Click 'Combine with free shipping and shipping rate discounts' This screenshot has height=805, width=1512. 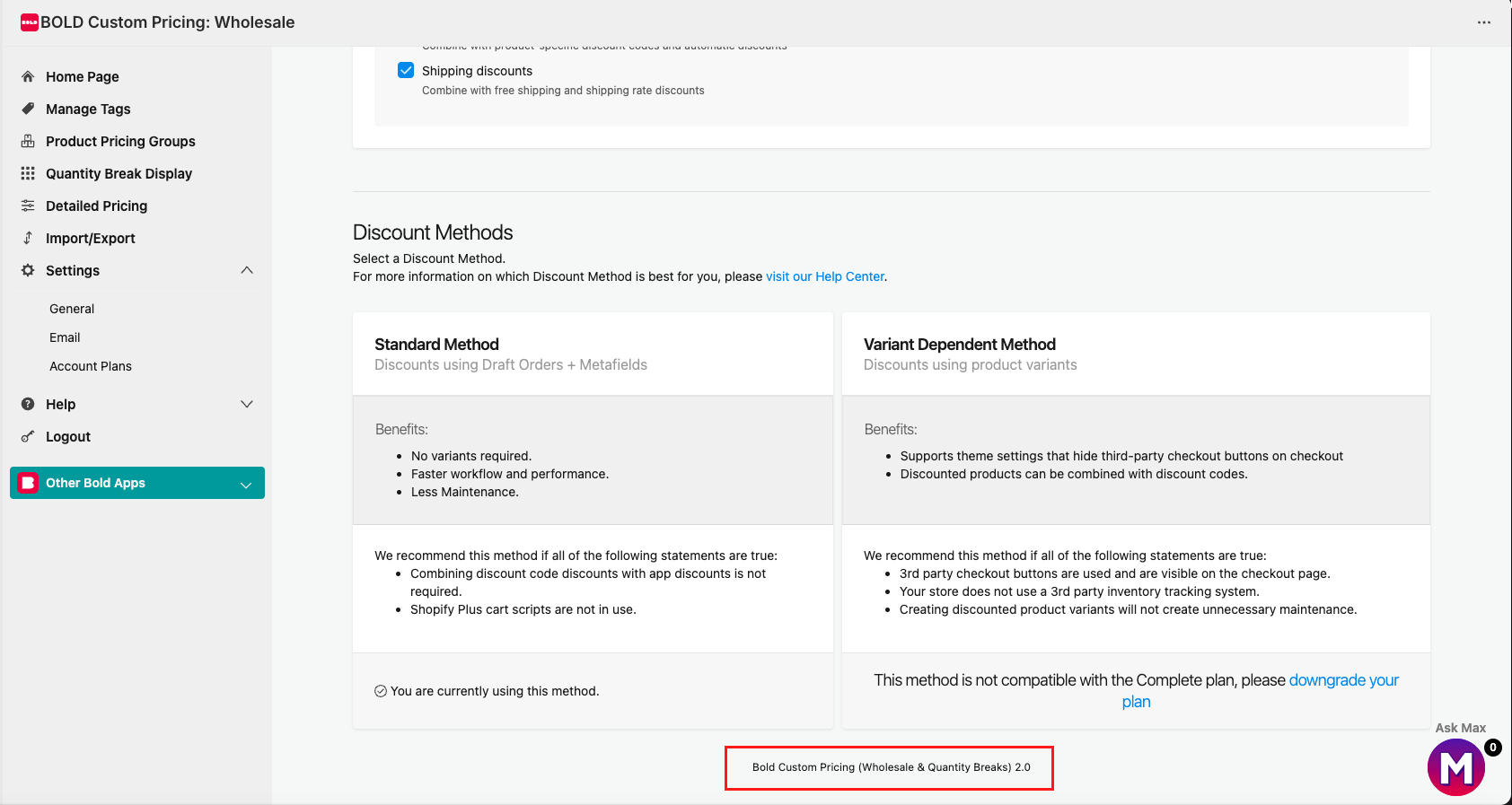click(563, 91)
